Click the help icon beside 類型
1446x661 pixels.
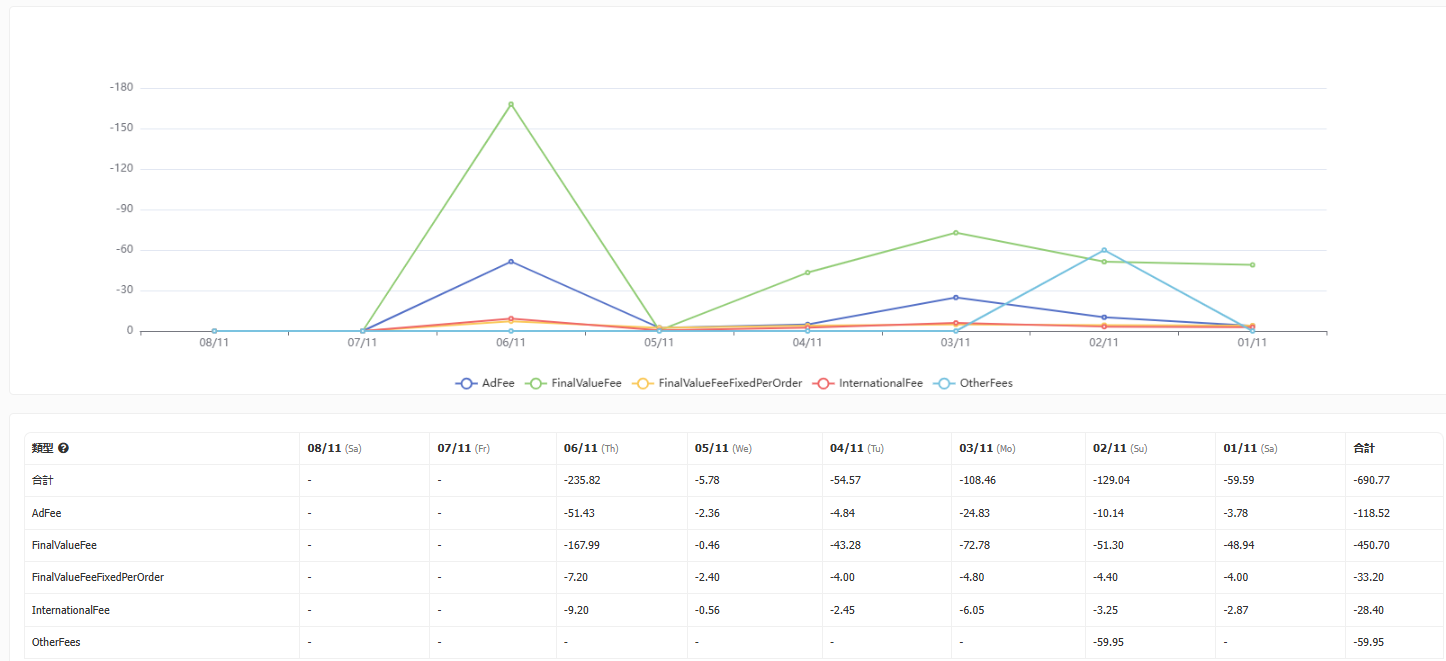tap(63, 449)
